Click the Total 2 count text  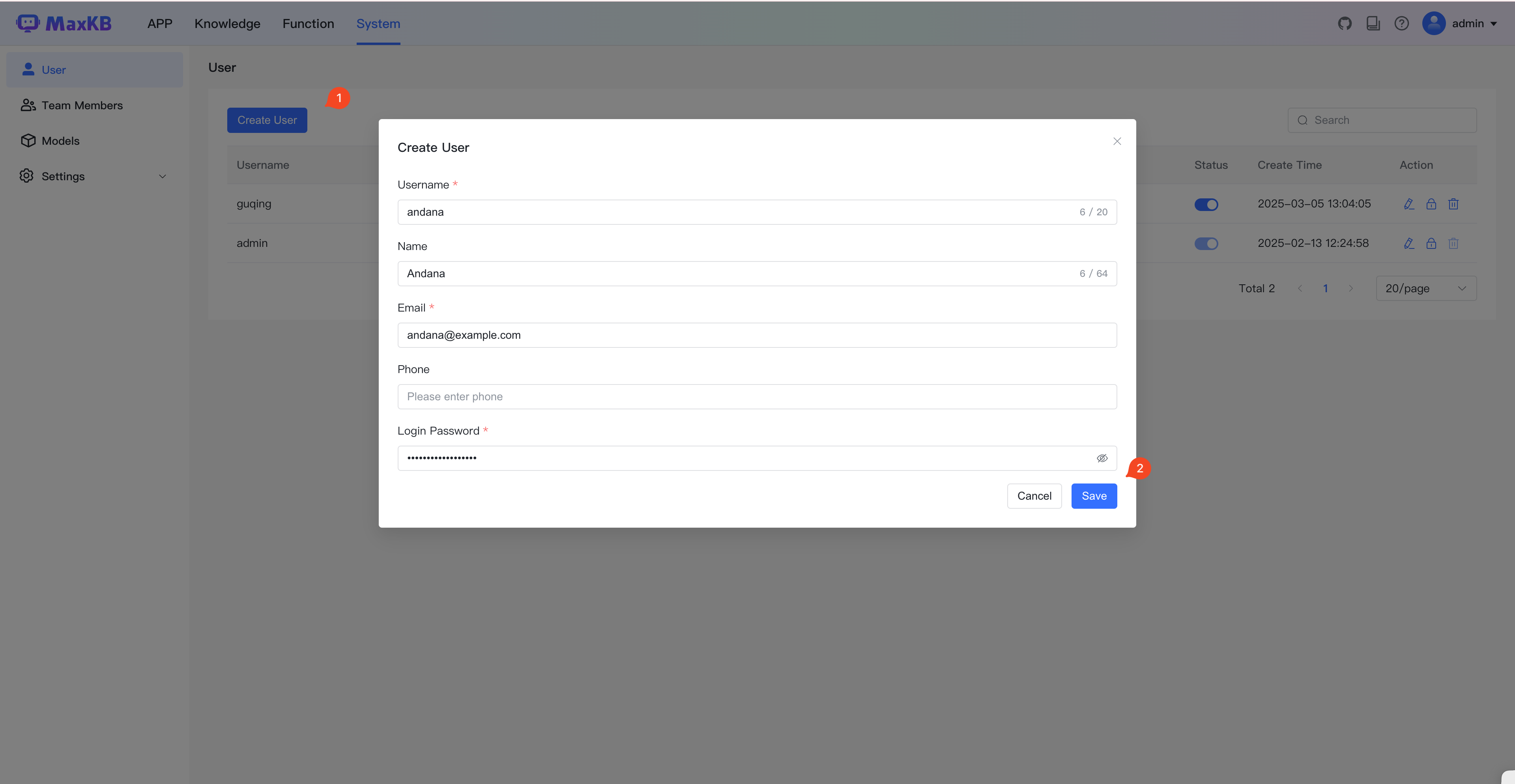coord(1257,289)
